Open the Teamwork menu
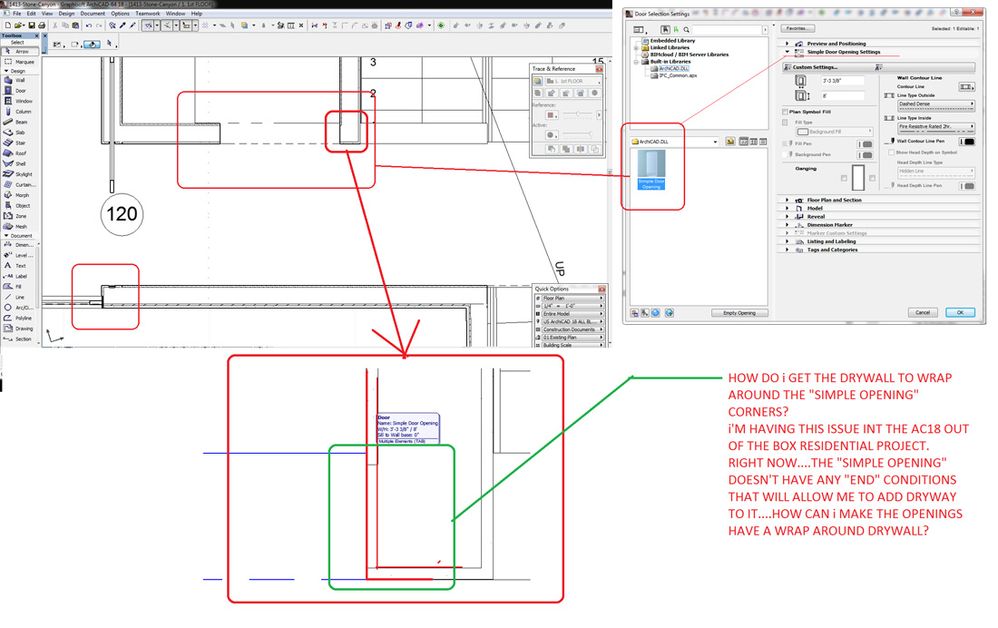 click(x=148, y=13)
